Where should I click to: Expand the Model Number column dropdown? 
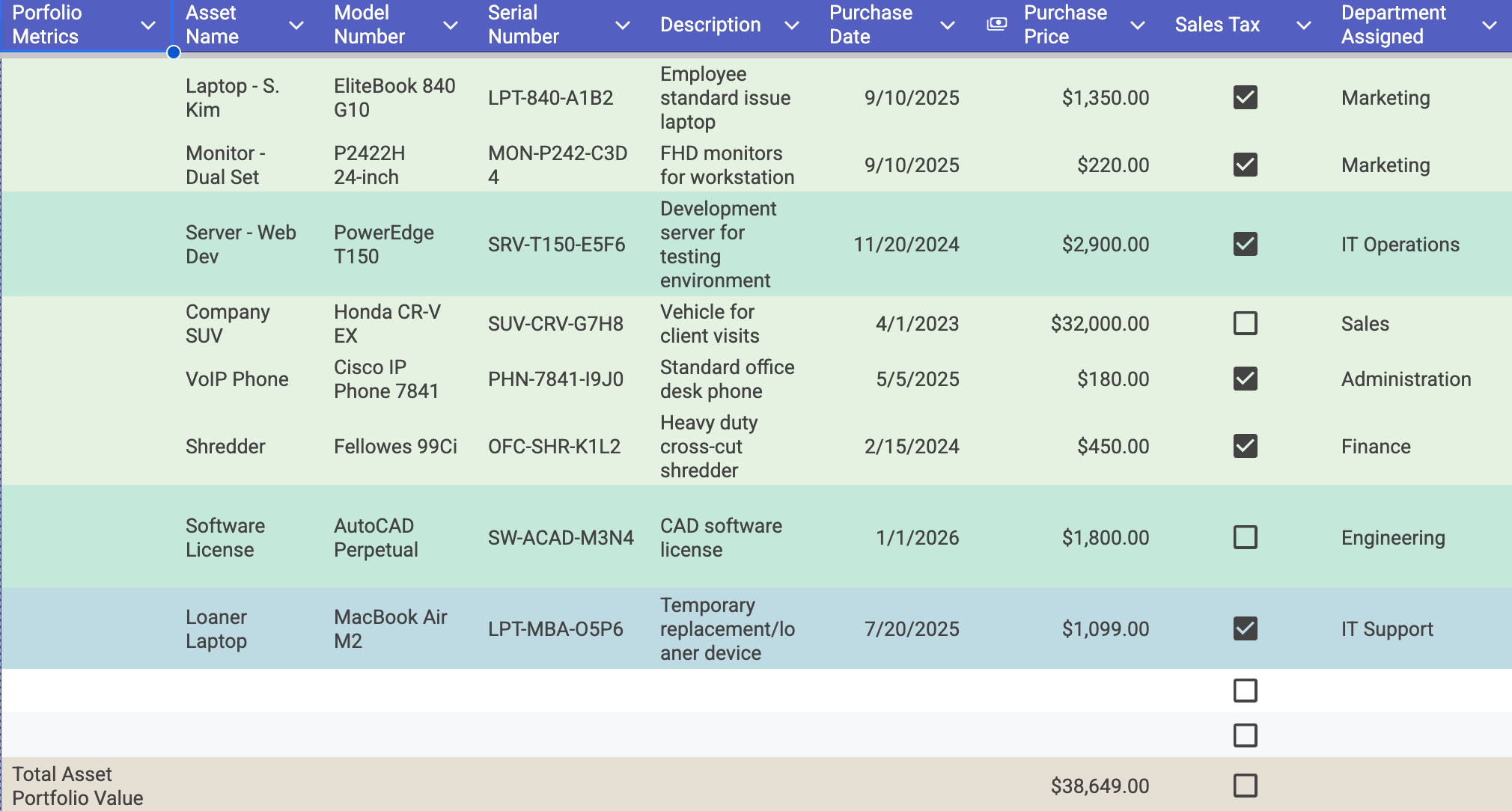click(x=451, y=25)
